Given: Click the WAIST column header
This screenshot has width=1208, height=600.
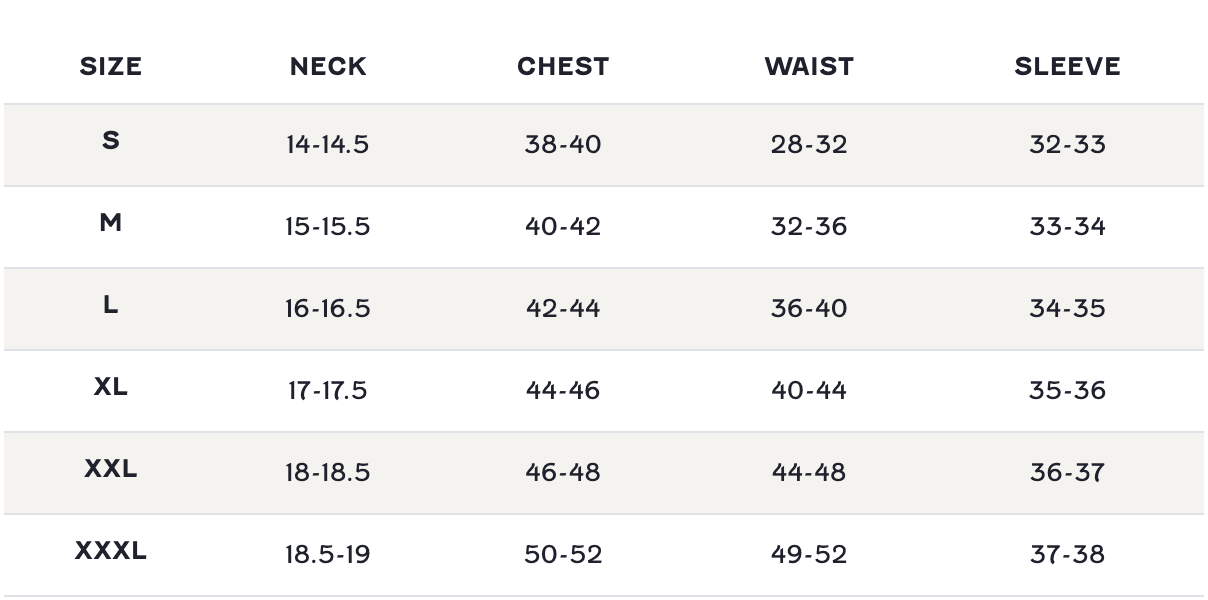Looking at the screenshot, I should pyautogui.click(x=809, y=67).
